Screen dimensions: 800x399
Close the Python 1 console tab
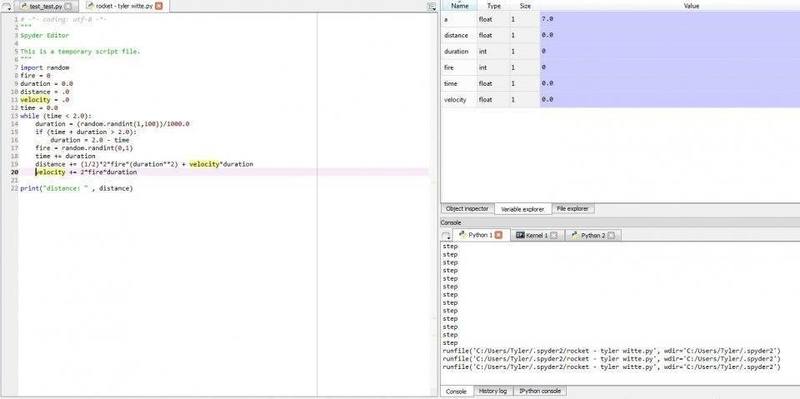coord(498,235)
